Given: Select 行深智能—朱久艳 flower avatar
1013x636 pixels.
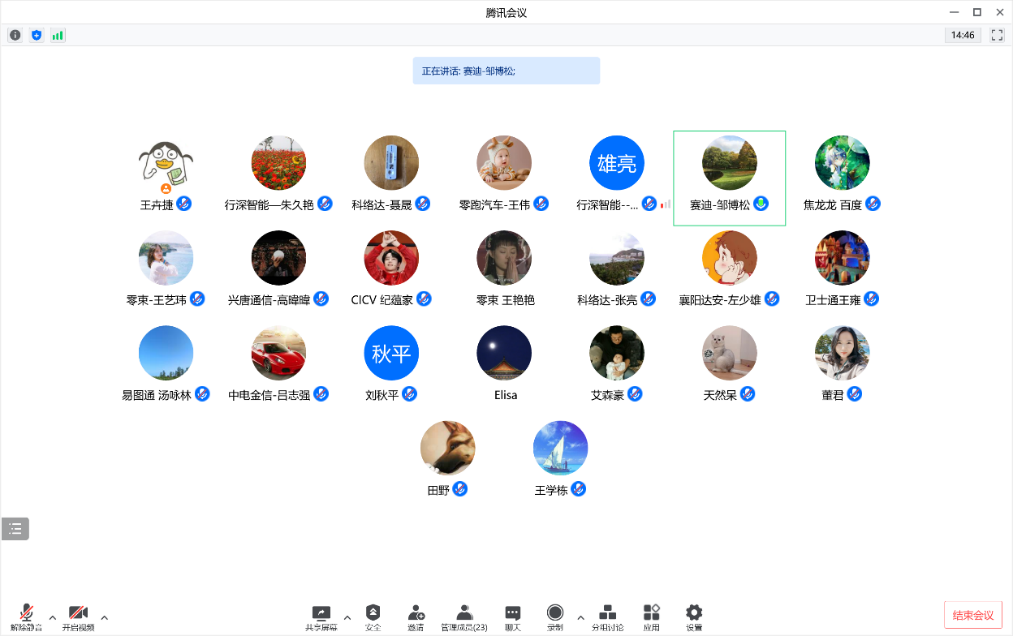Looking at the screenshot, I should pyautogui.click(x=278, y=163).
